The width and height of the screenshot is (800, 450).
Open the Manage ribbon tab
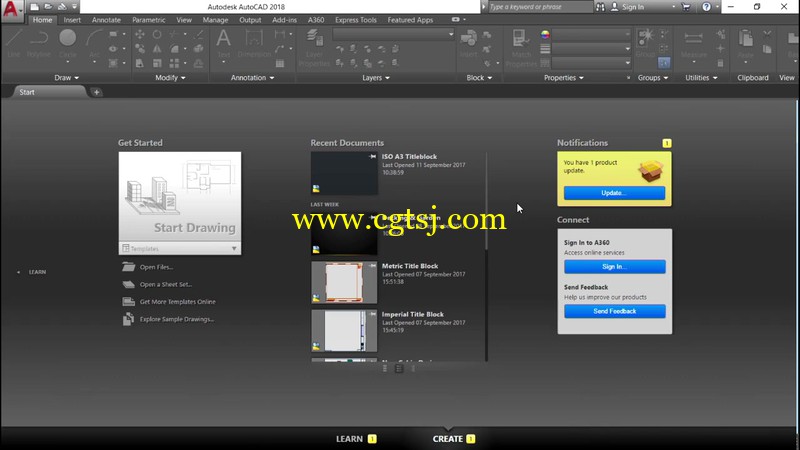coord(215,20)
